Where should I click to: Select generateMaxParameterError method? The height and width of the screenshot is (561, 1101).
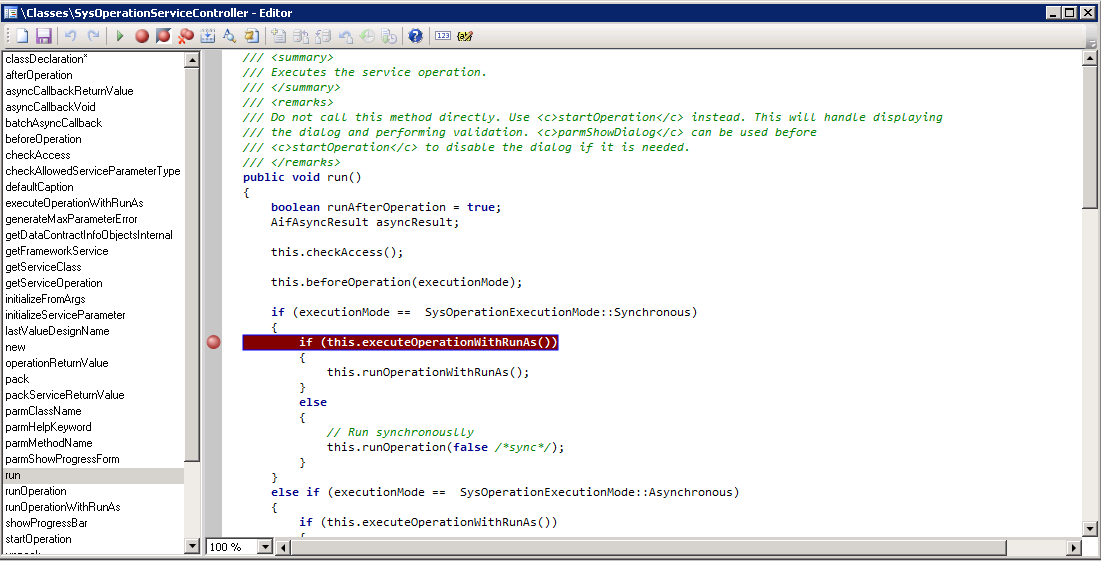click(72, 219)
